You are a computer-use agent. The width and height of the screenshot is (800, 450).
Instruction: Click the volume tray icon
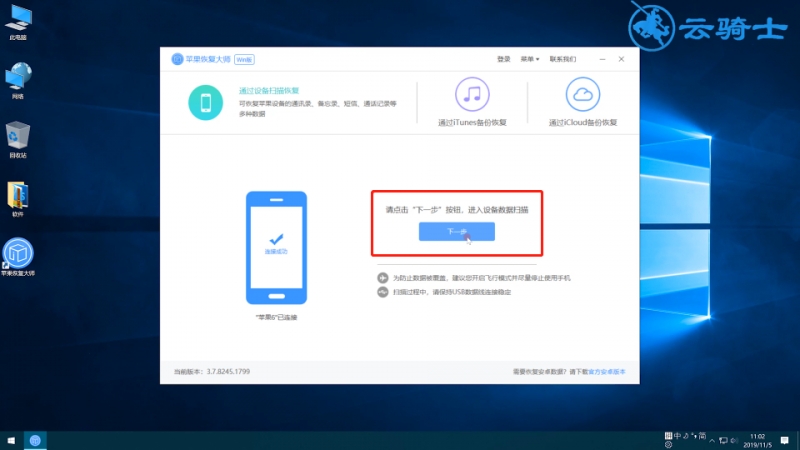coord(734,441)
